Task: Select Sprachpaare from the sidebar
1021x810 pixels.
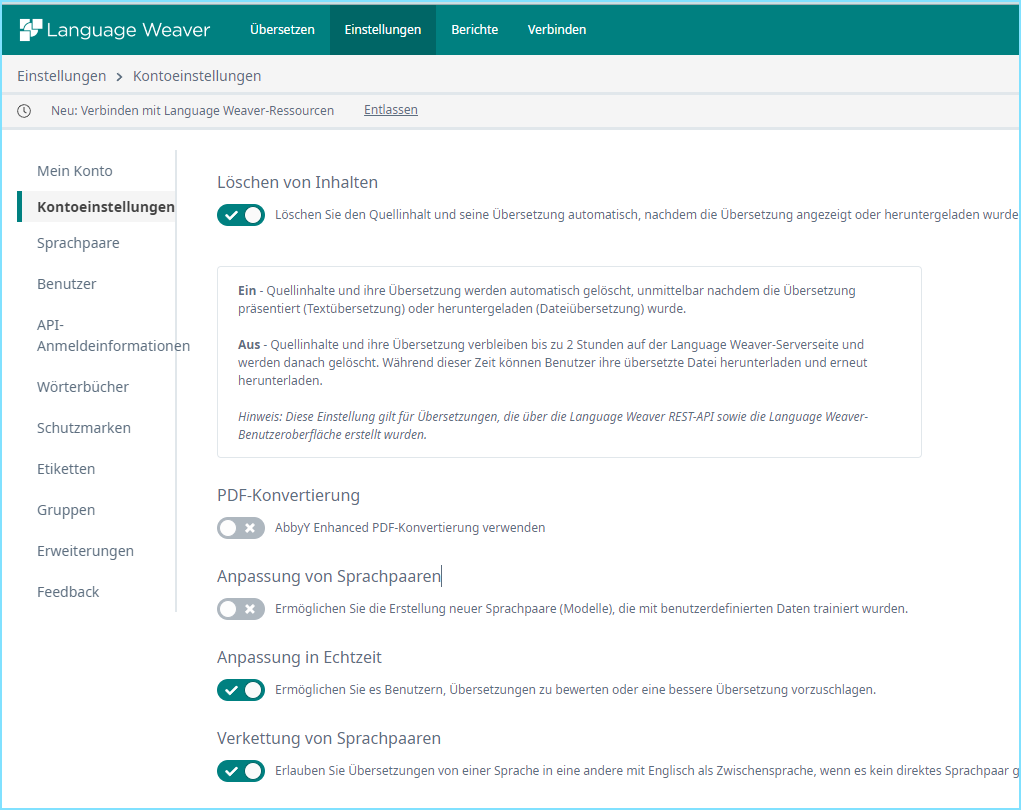Action: 78,242
